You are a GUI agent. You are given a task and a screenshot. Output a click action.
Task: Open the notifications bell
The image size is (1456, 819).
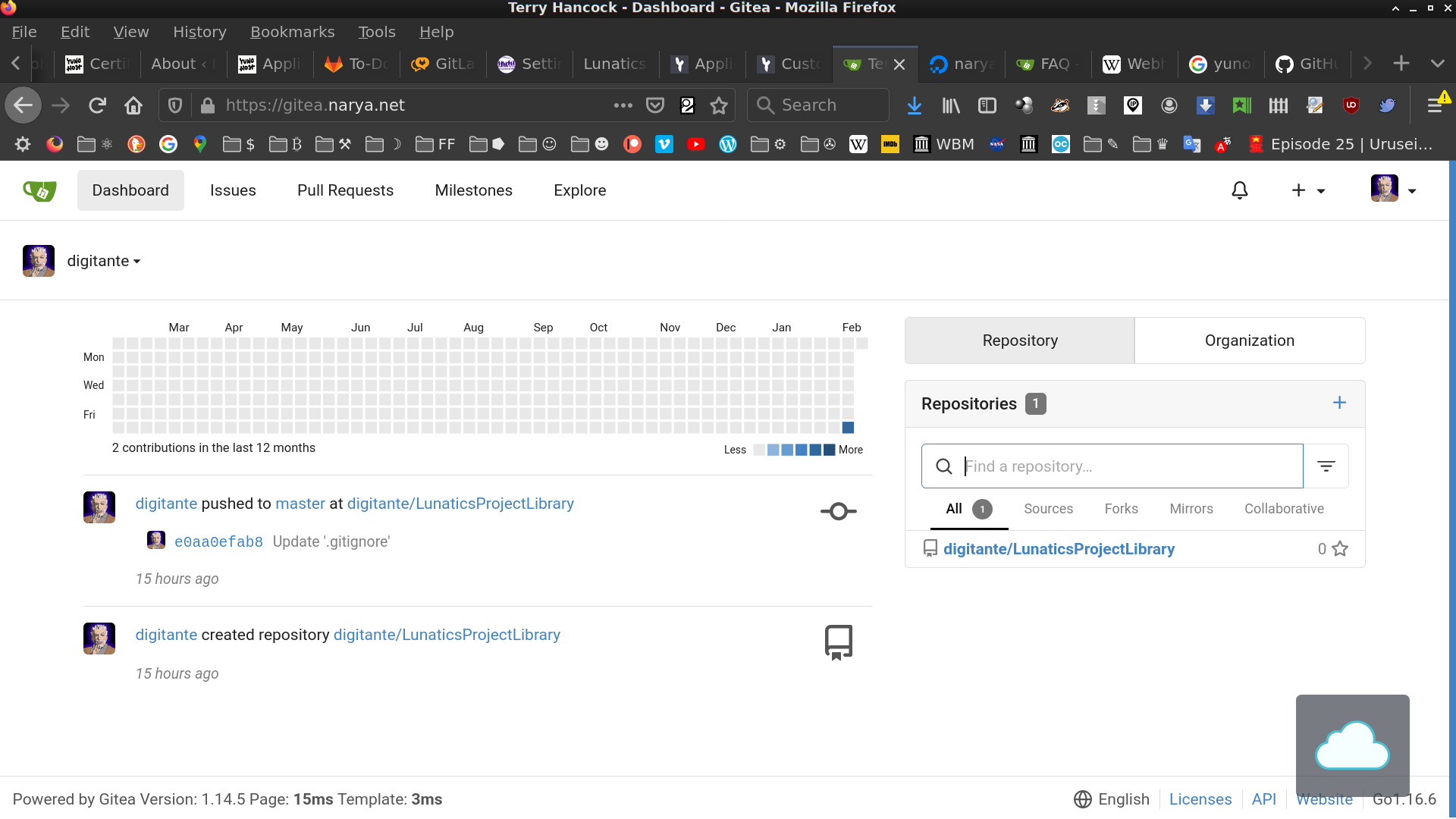click(x=1240, y=190)
